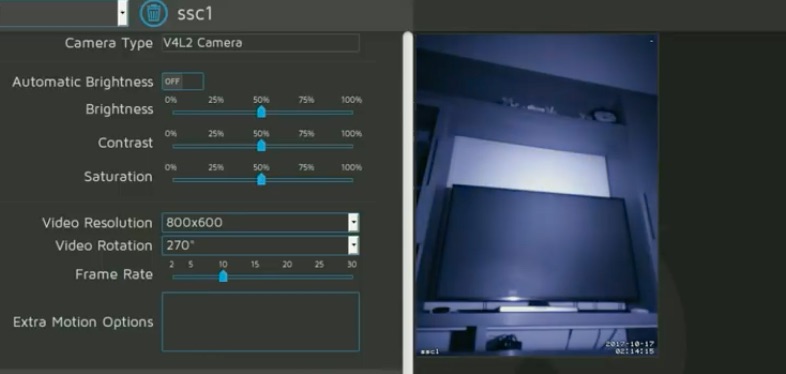This screenshot has width=786, height=374.
Task: Expand the Video Rotation dropdown arrow
Action: 353,246
